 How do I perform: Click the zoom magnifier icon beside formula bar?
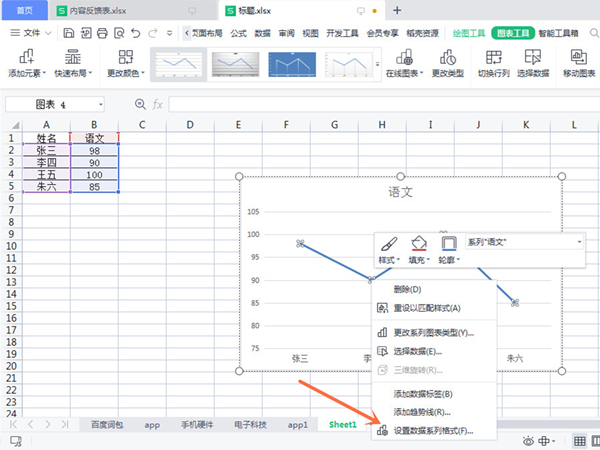point(140,104)
